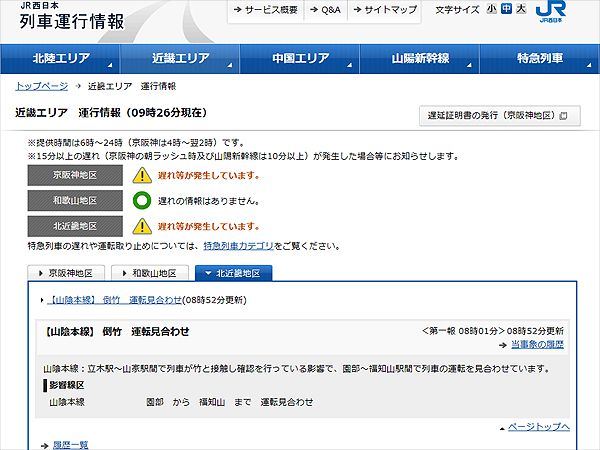Click 北近畿地区 遅れ等が発生しています message
Image resolution: width=600 pixels, height=450 pixels.
pyautogui.click(x=209, y=227)
